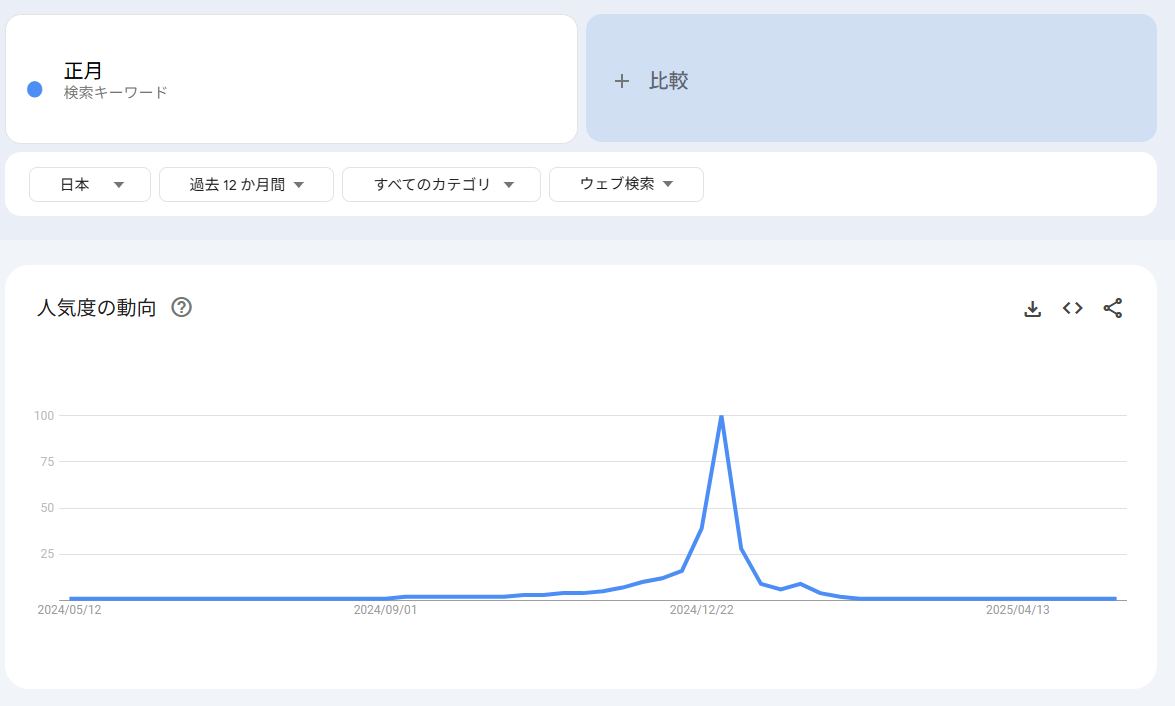The width and height of the screenshot is (1175, 706).
Task: Click the peak point of the trend line
Action: (721, 416)
